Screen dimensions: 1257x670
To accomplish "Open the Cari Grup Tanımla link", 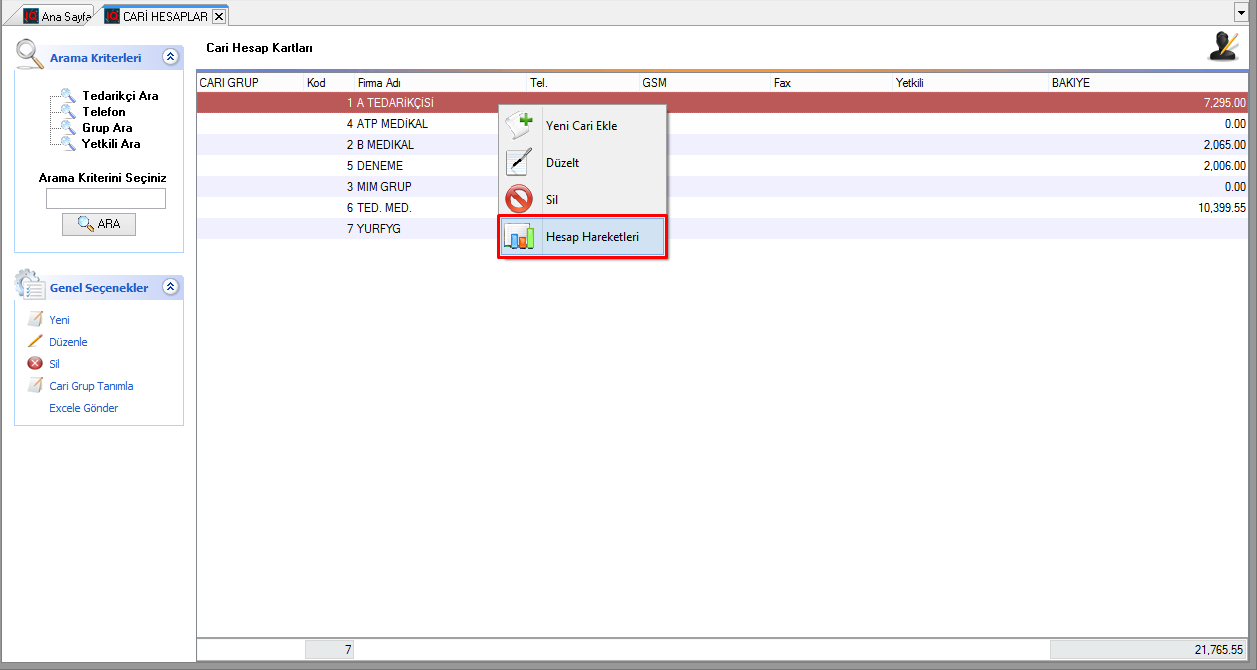I will (x=91, y=386).
